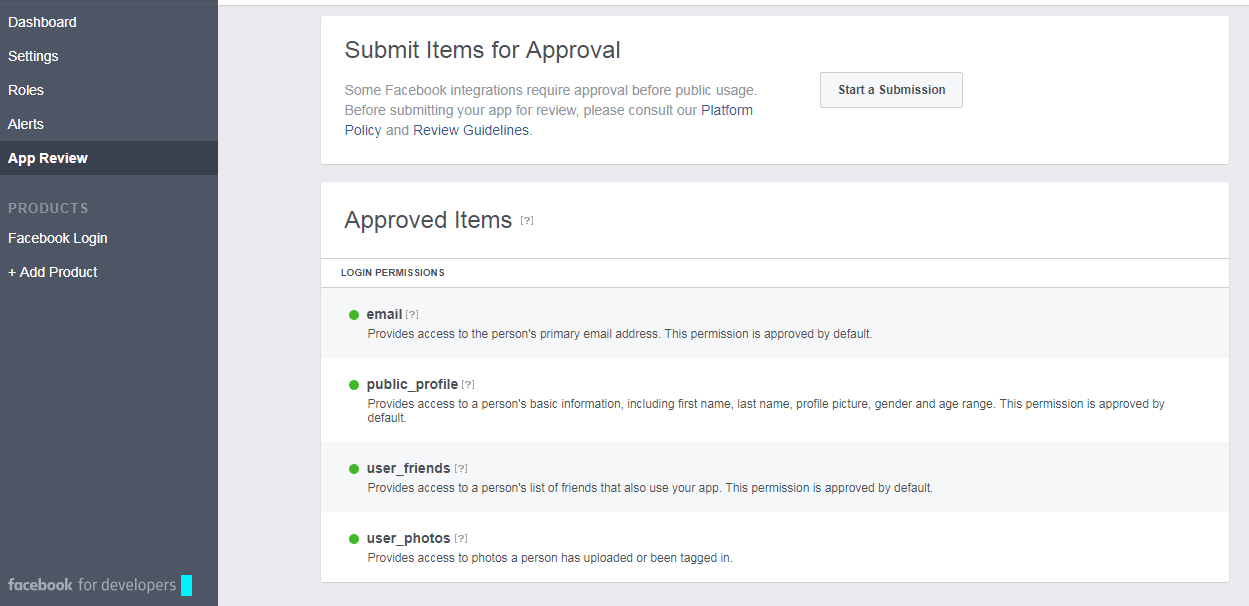
Task: Select App Review menu item
Action: [48, 158]
